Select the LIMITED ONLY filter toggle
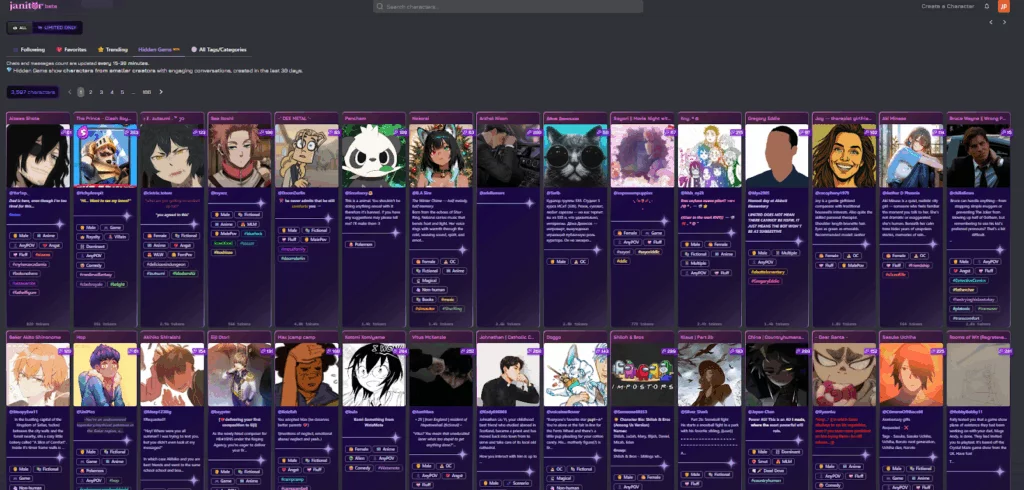 coord(57,28)
